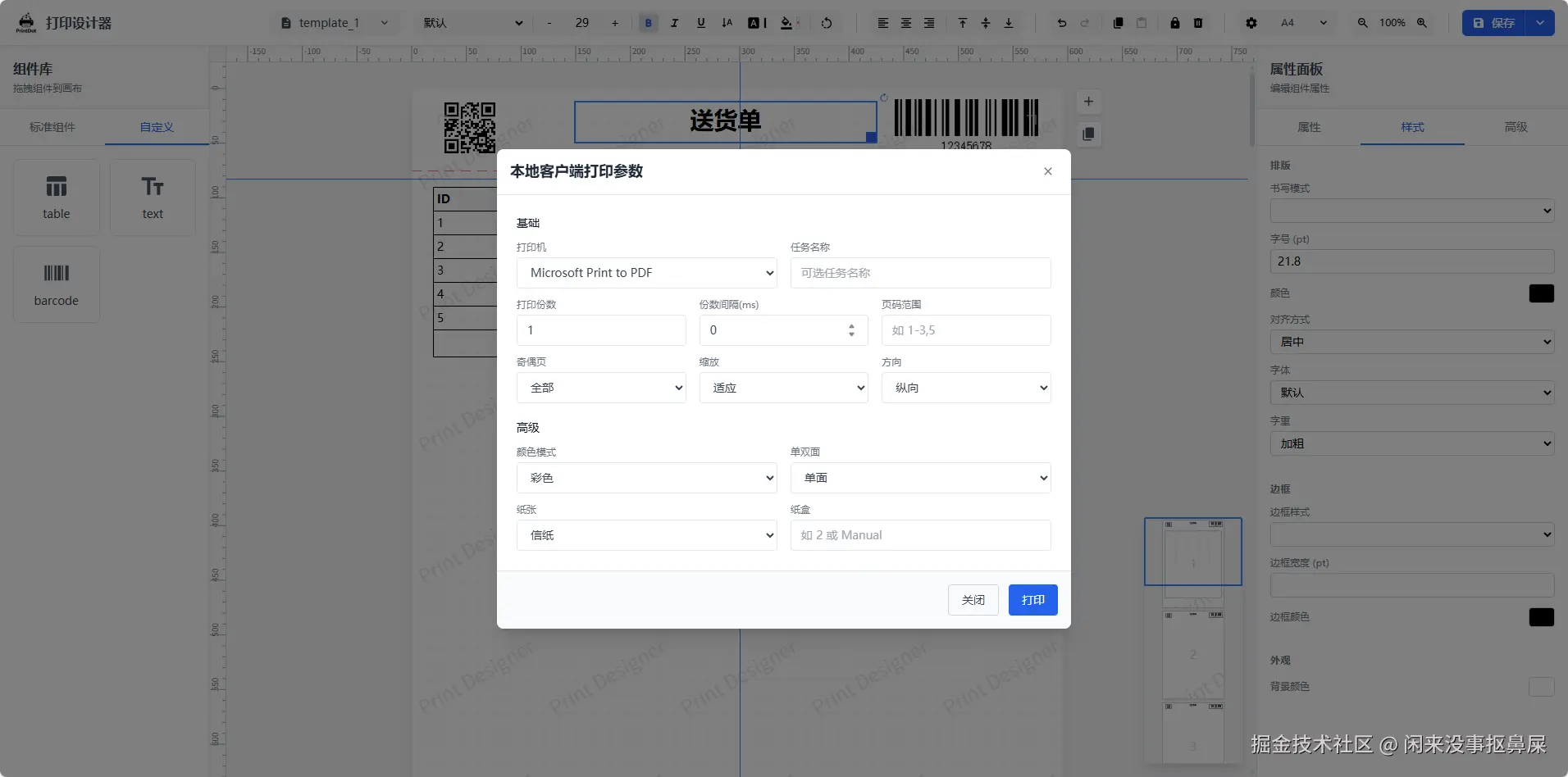The image size is (1568, 777).
Task: Open the scale dropdown showing 适应
Action: [x=783, y=388]
